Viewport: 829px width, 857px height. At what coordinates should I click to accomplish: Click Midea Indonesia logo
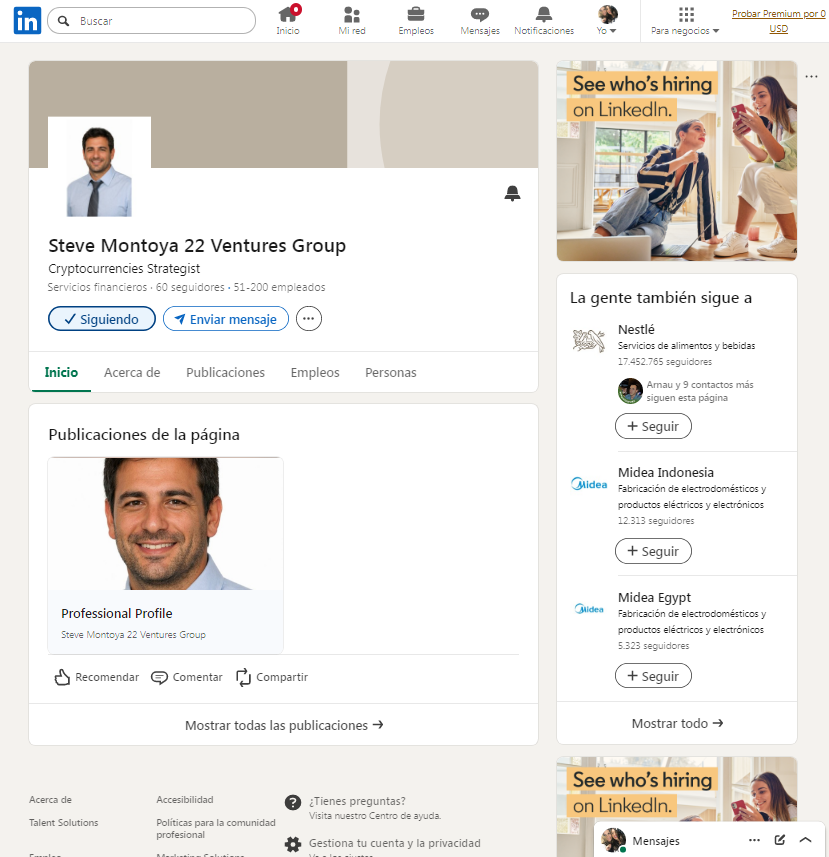[x=589, y=484]
